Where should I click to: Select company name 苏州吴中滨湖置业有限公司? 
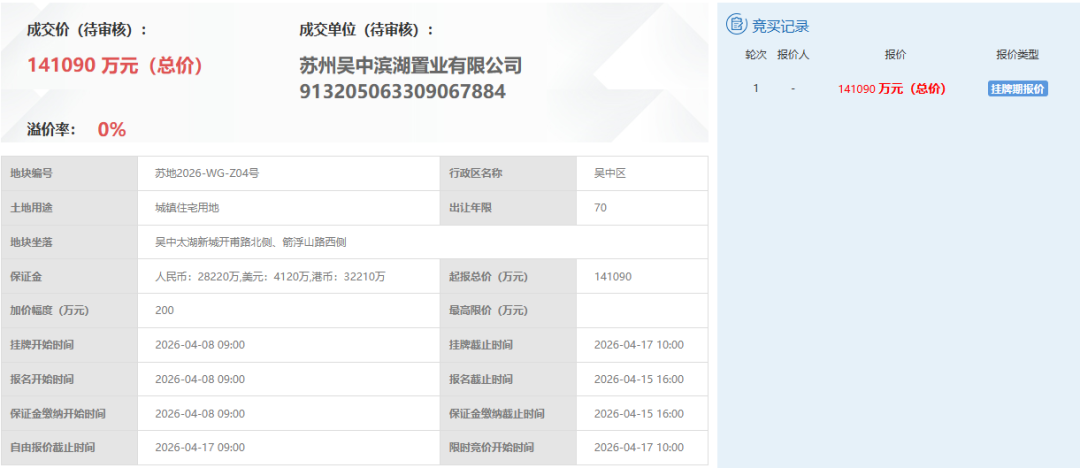(x=411, y=66)
